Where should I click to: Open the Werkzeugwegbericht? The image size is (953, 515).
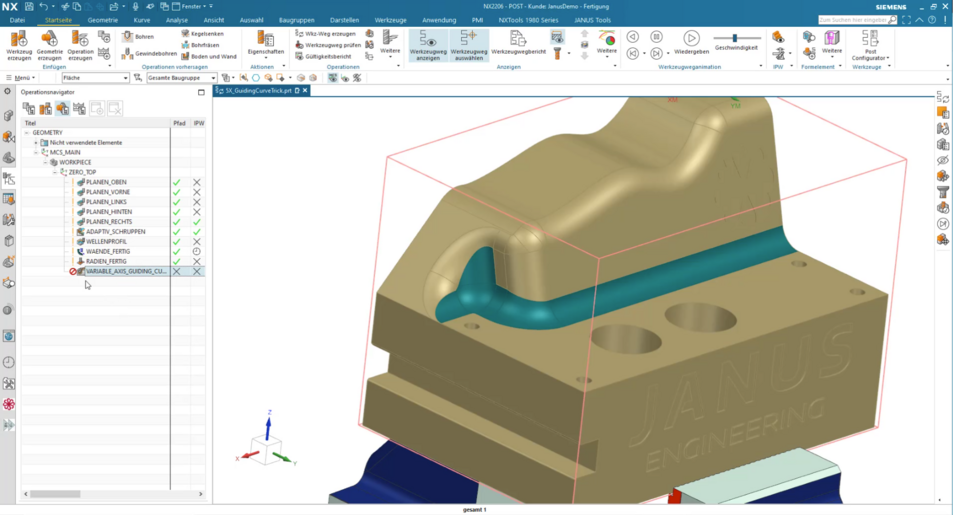518,43
